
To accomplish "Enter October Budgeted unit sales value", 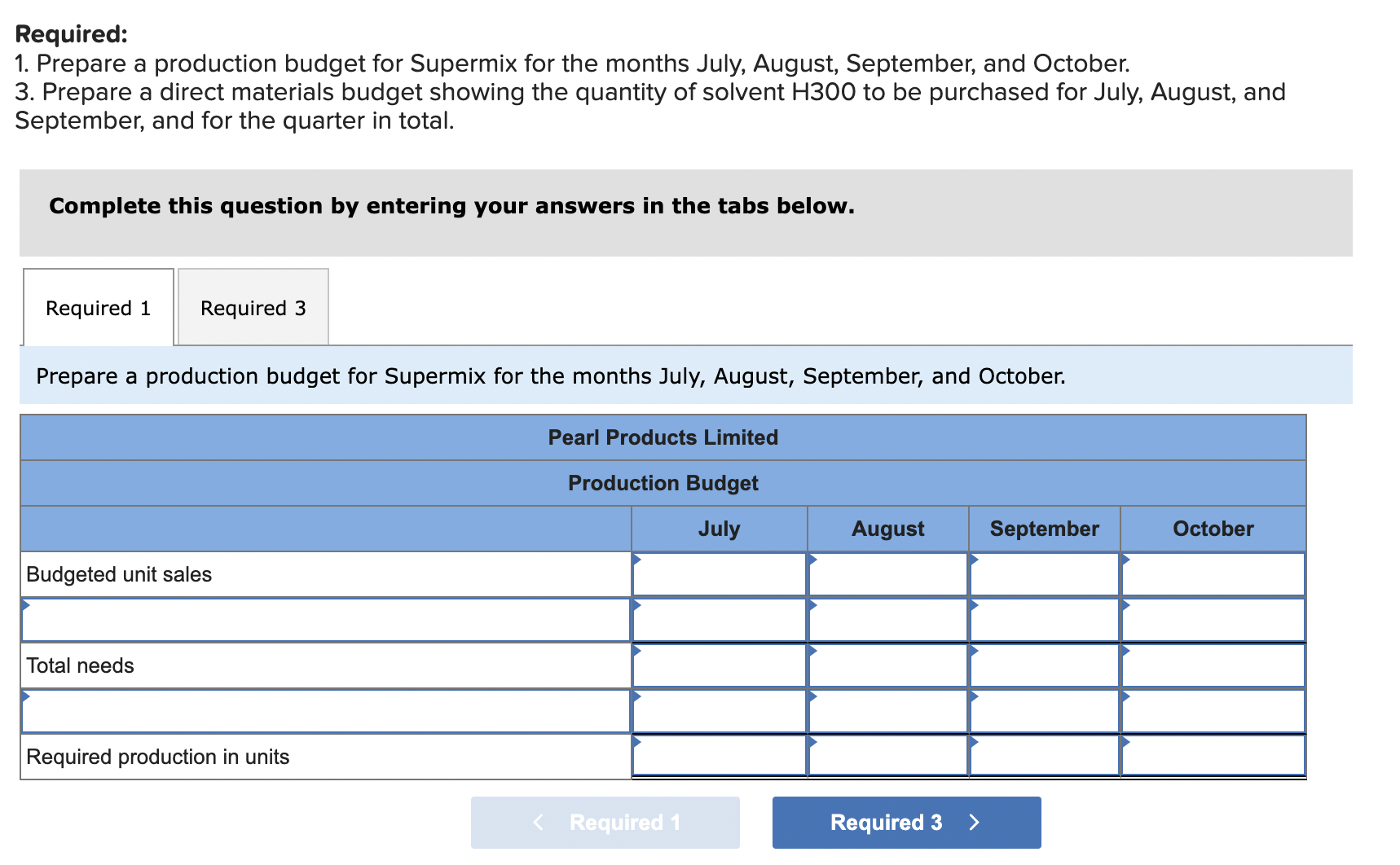I will tap(1213, 574).
